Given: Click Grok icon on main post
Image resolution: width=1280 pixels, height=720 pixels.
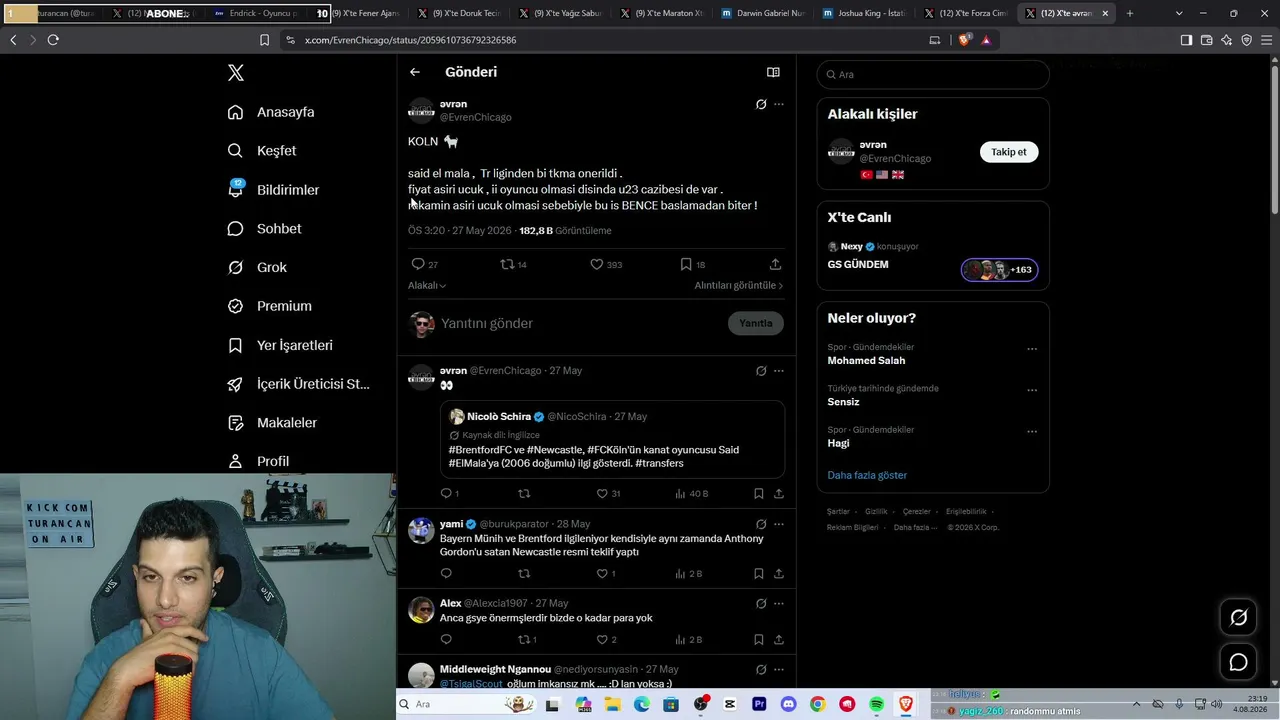Looking at the screenshot, I should 761,104.
